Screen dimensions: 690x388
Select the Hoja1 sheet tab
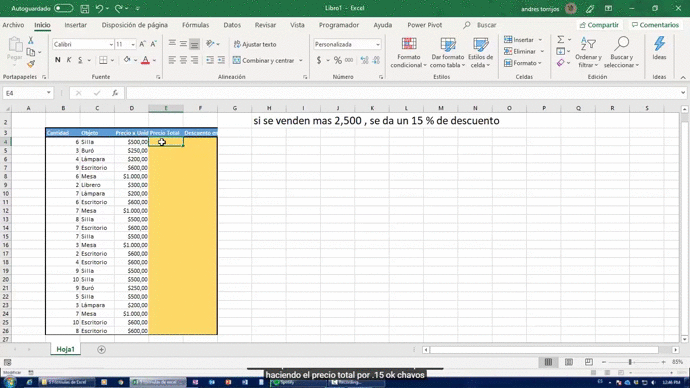point(66,349)
